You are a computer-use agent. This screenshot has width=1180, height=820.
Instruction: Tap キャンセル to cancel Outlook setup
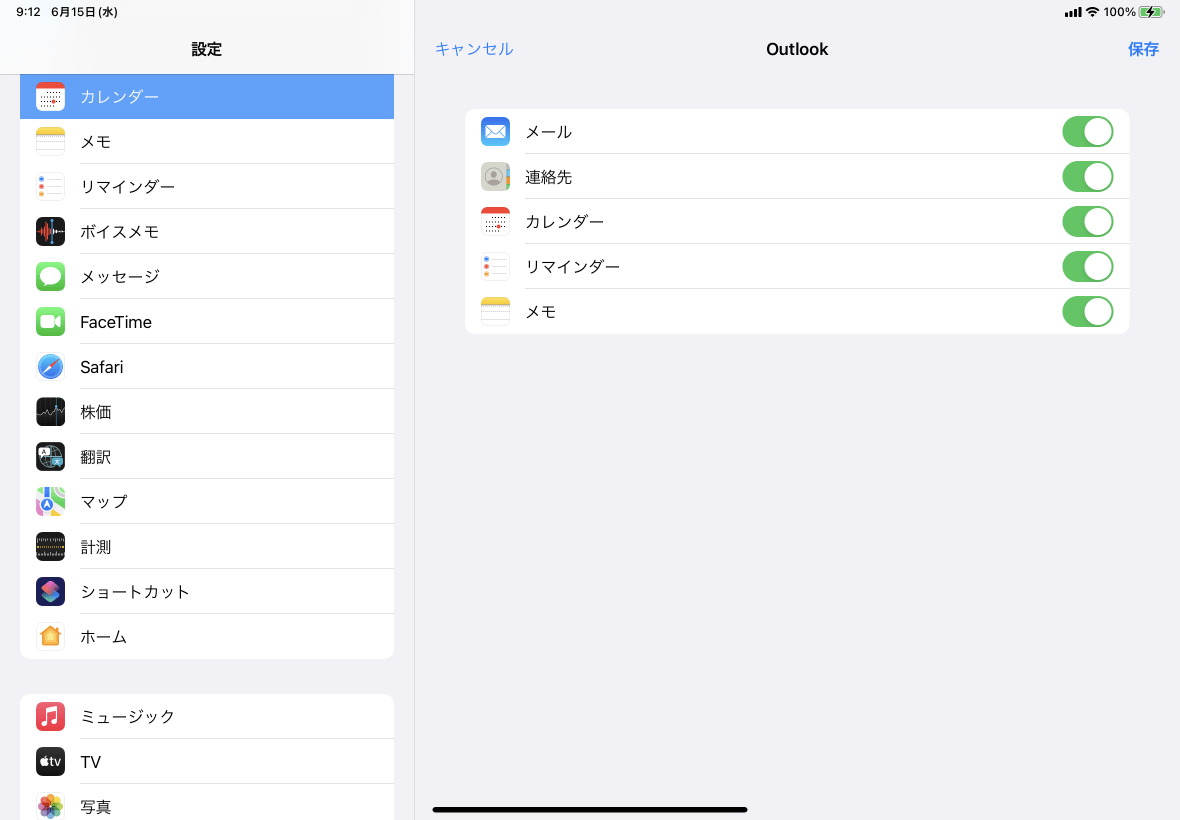[x=474, y=49]
